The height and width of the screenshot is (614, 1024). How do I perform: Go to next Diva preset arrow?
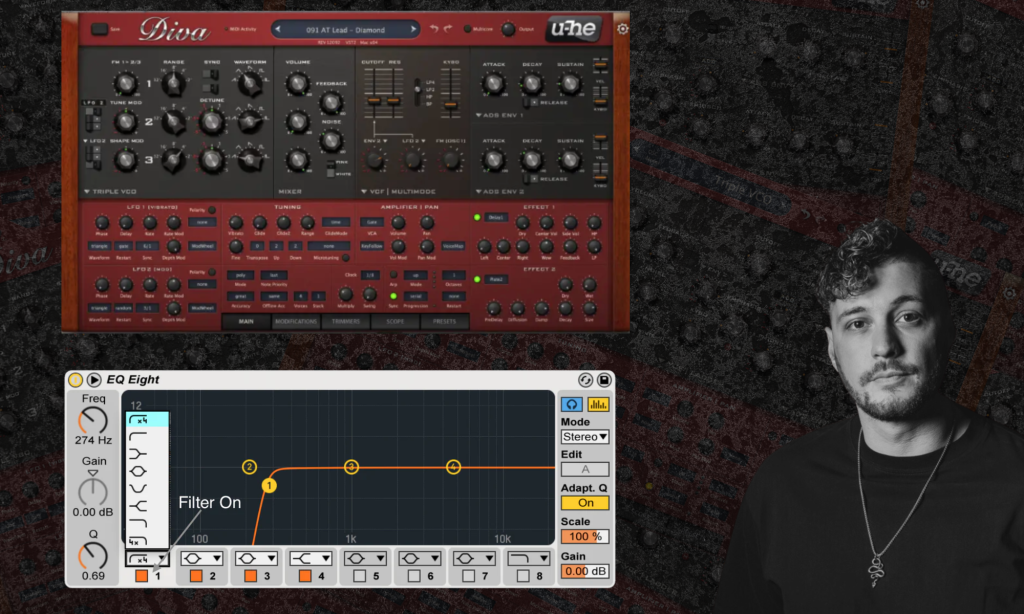tap(412, 30)
